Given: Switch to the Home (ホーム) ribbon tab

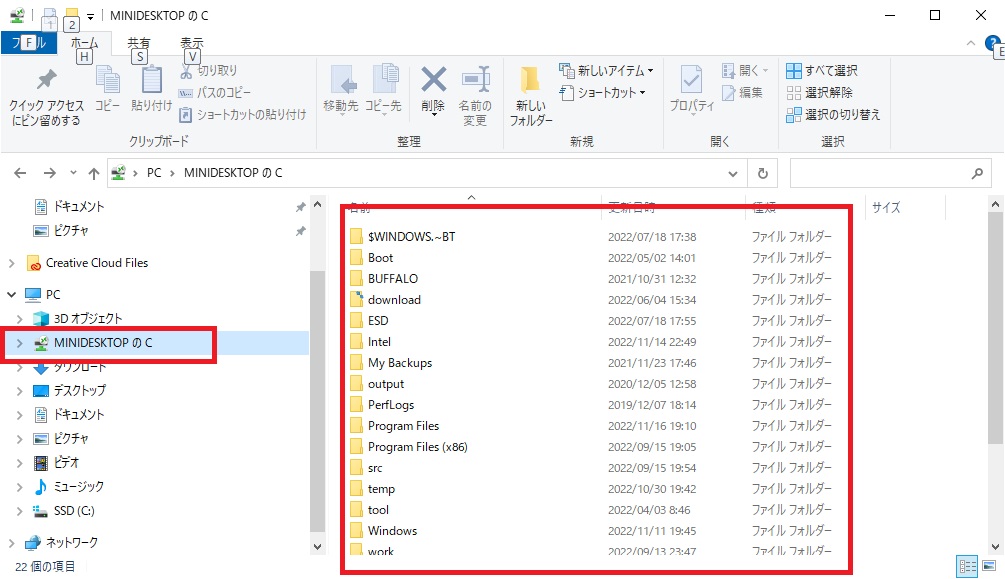Looking at the screenshot, I should [x=85, y=43].
